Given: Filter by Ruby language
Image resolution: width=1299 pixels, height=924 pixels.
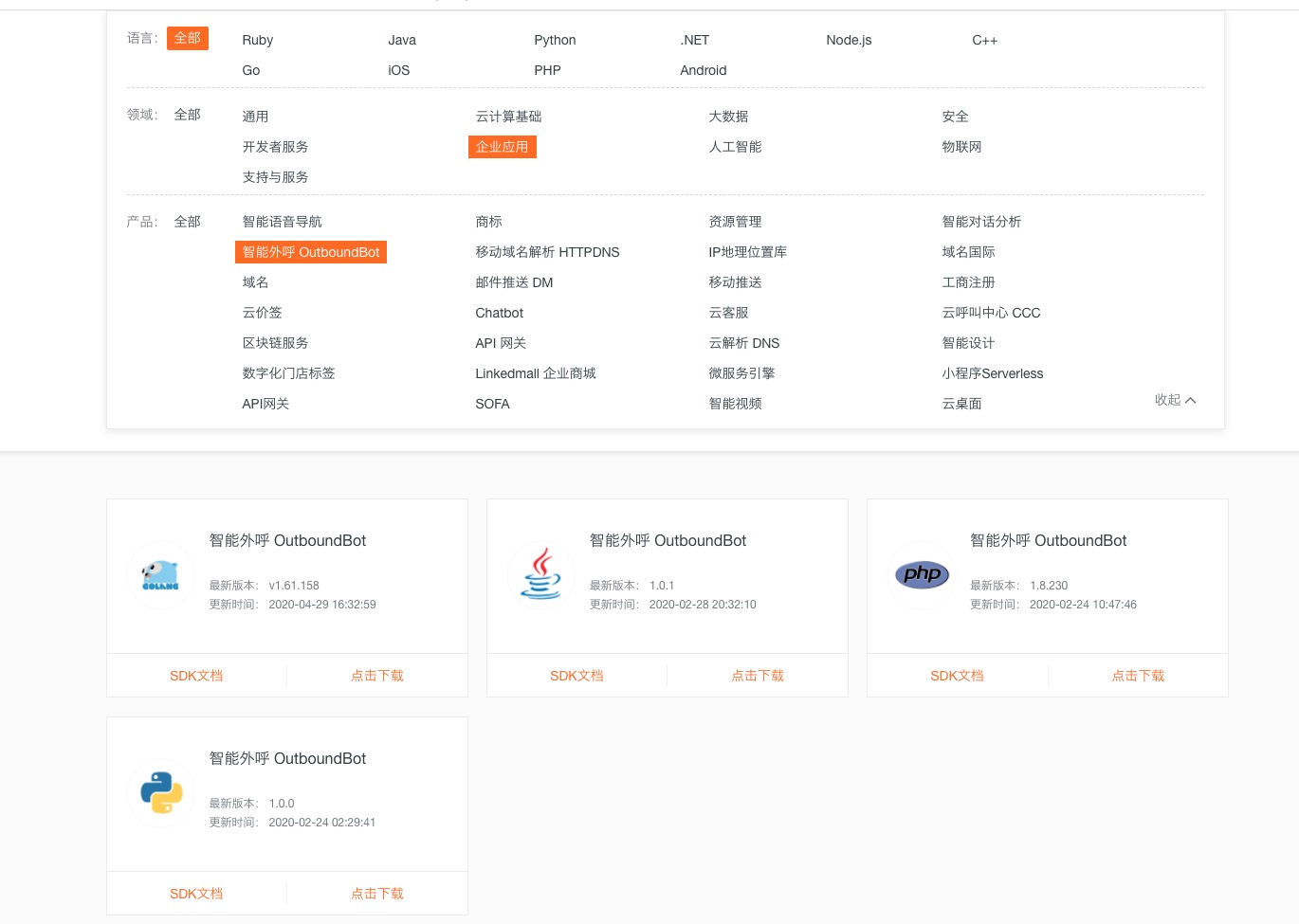Looking at the screenshot, I should pyautogui.click(x=258, y=40).
